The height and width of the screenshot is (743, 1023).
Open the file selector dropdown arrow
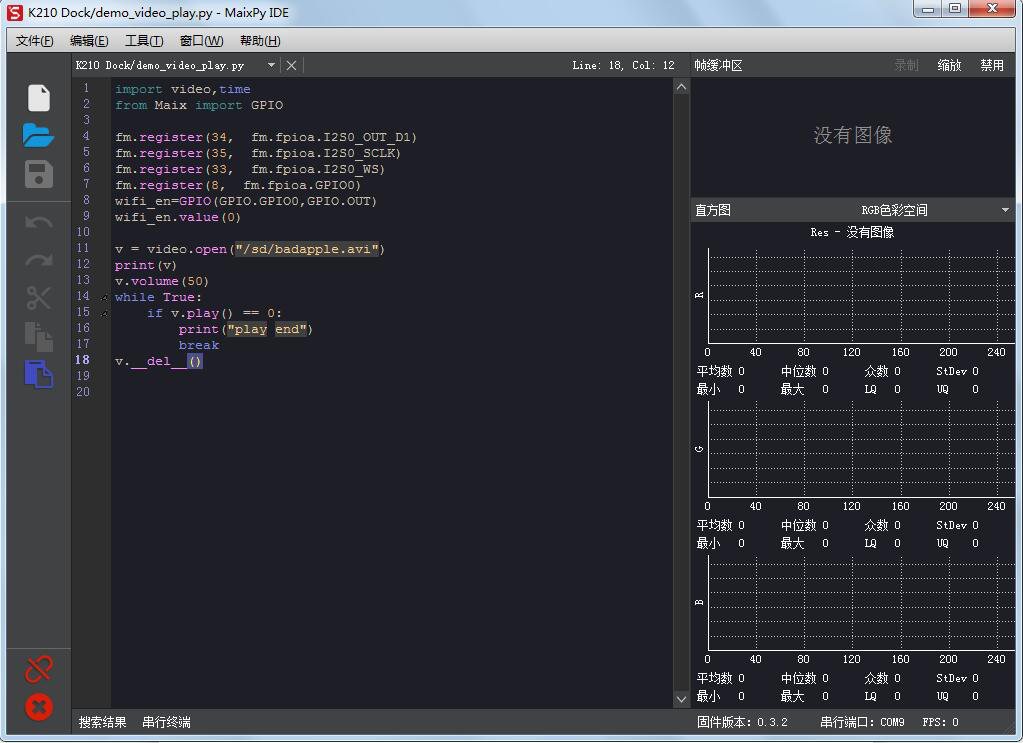coord(271,65)
